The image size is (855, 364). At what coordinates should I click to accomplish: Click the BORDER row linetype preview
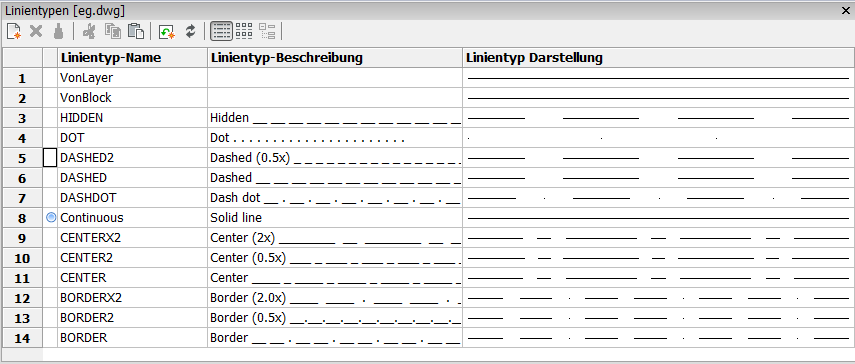tap(659, 338)
